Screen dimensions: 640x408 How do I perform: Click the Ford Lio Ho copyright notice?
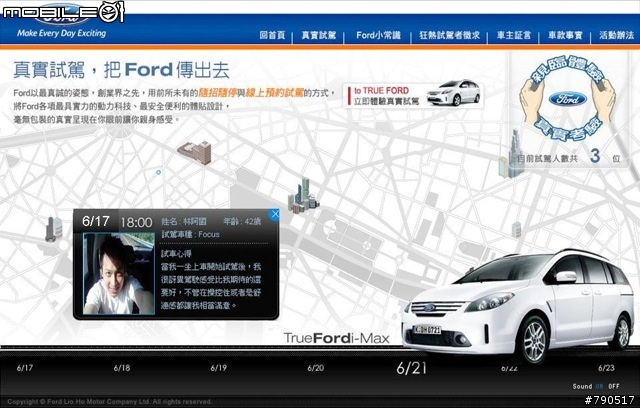click(x=109, y=401)
